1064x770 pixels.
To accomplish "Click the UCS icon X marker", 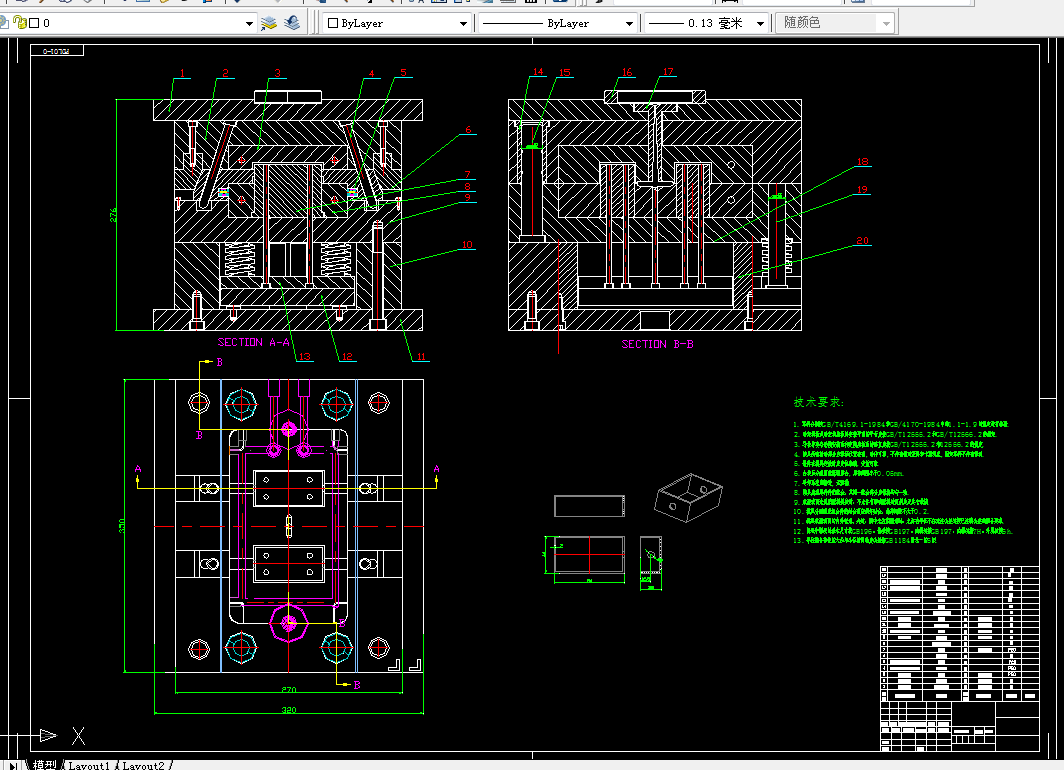I will (79, 736).
